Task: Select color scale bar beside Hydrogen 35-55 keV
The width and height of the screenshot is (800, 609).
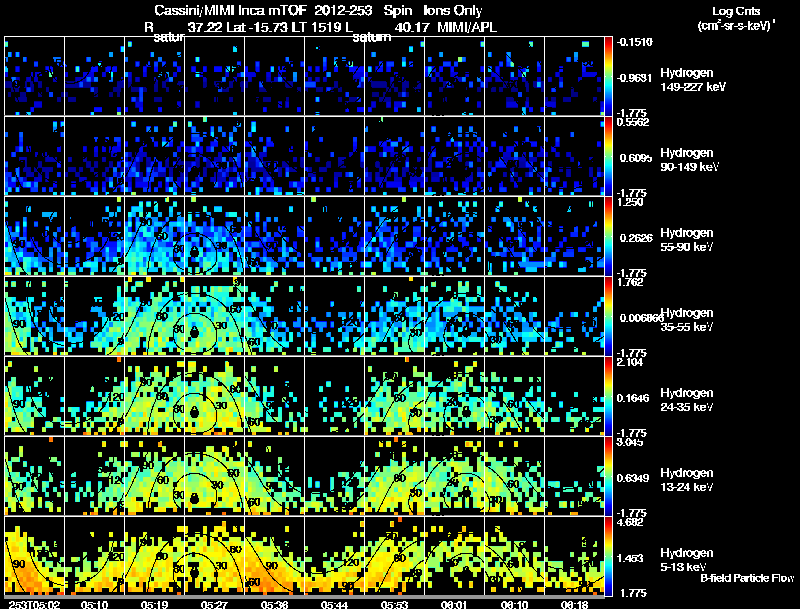Action: coord(608,316)
